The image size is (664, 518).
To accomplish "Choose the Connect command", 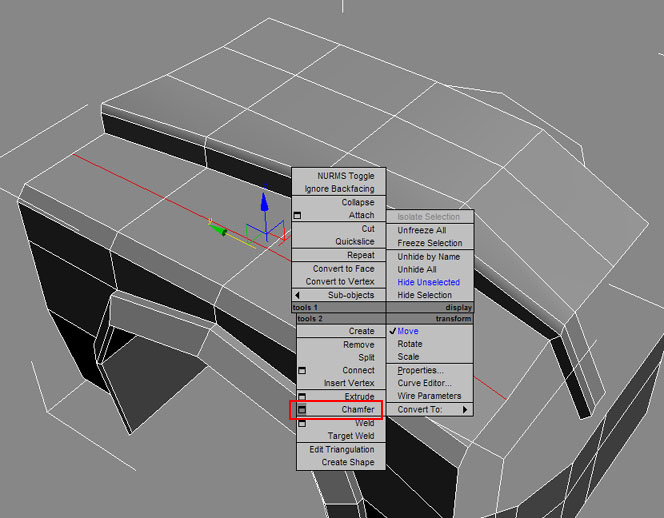I will [x=358, y=370].
